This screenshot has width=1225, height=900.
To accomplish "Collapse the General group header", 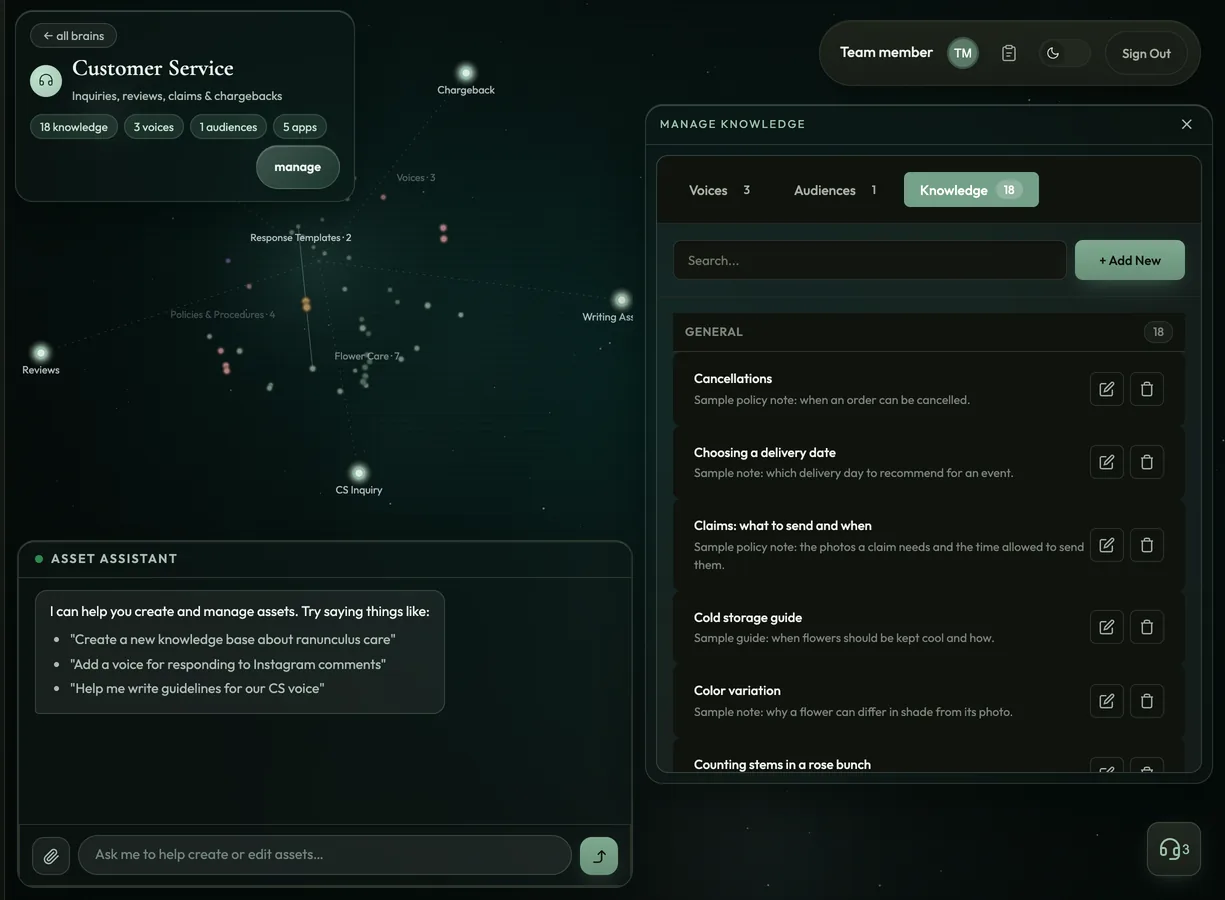I will (929, 332).
